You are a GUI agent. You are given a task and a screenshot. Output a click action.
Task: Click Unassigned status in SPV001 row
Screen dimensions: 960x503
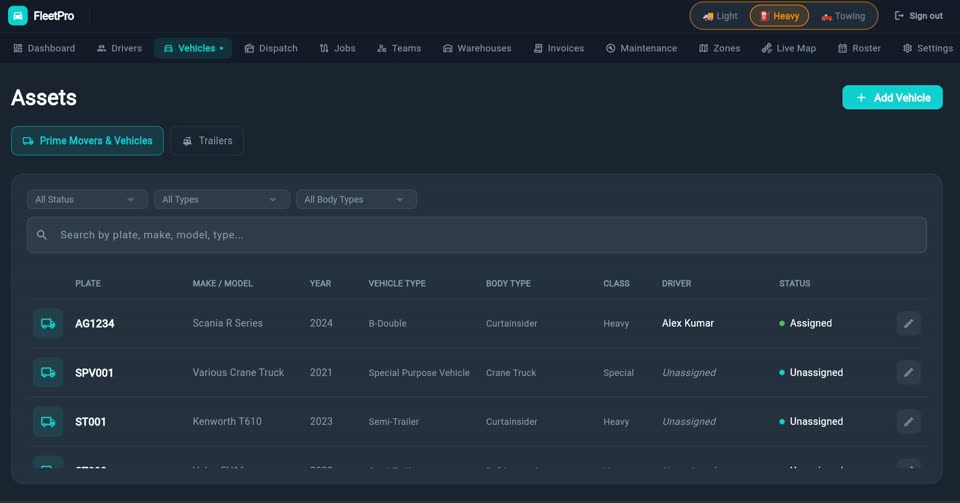811,372
